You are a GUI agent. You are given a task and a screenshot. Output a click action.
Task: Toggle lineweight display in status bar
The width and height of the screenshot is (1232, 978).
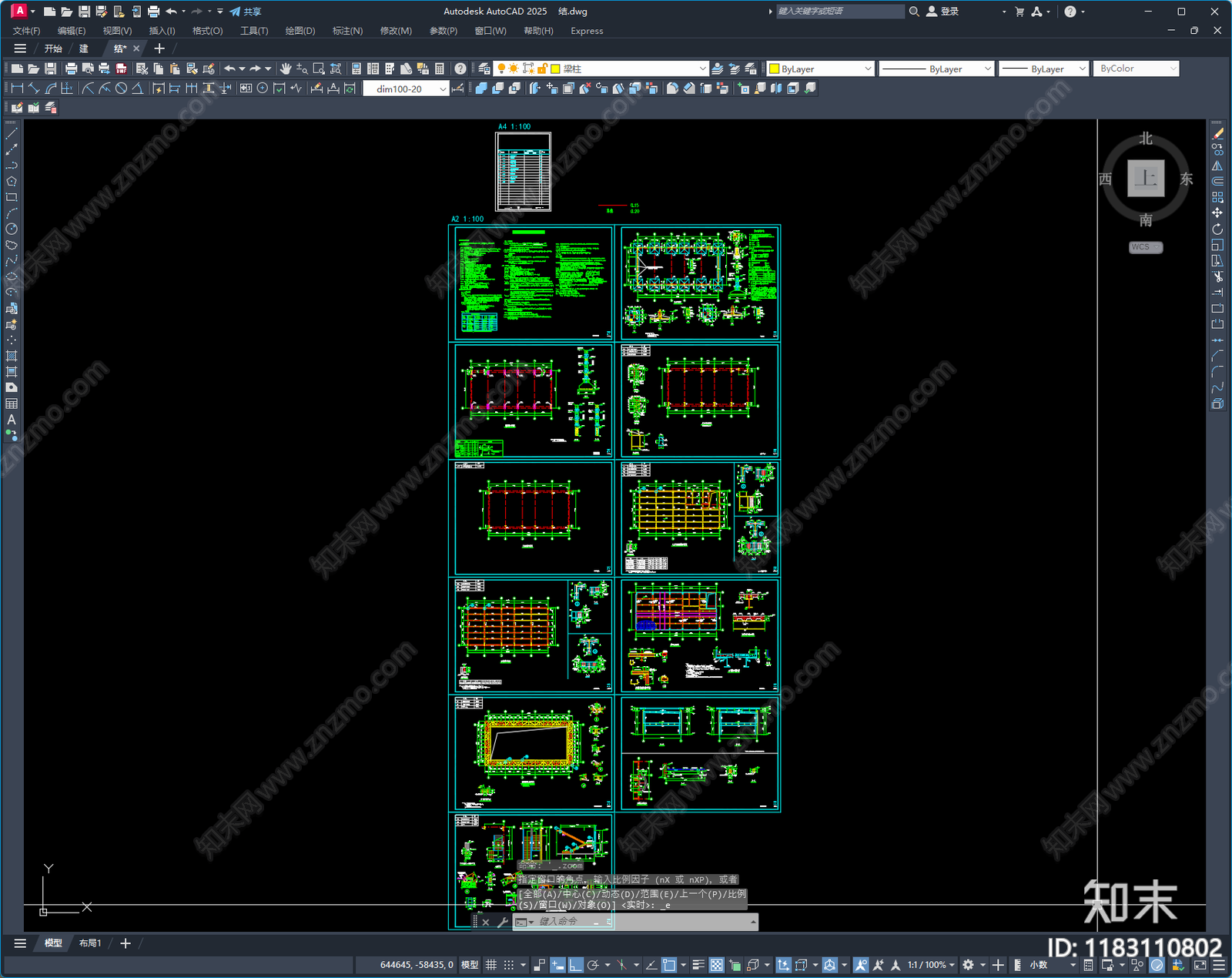coord(698,965)
